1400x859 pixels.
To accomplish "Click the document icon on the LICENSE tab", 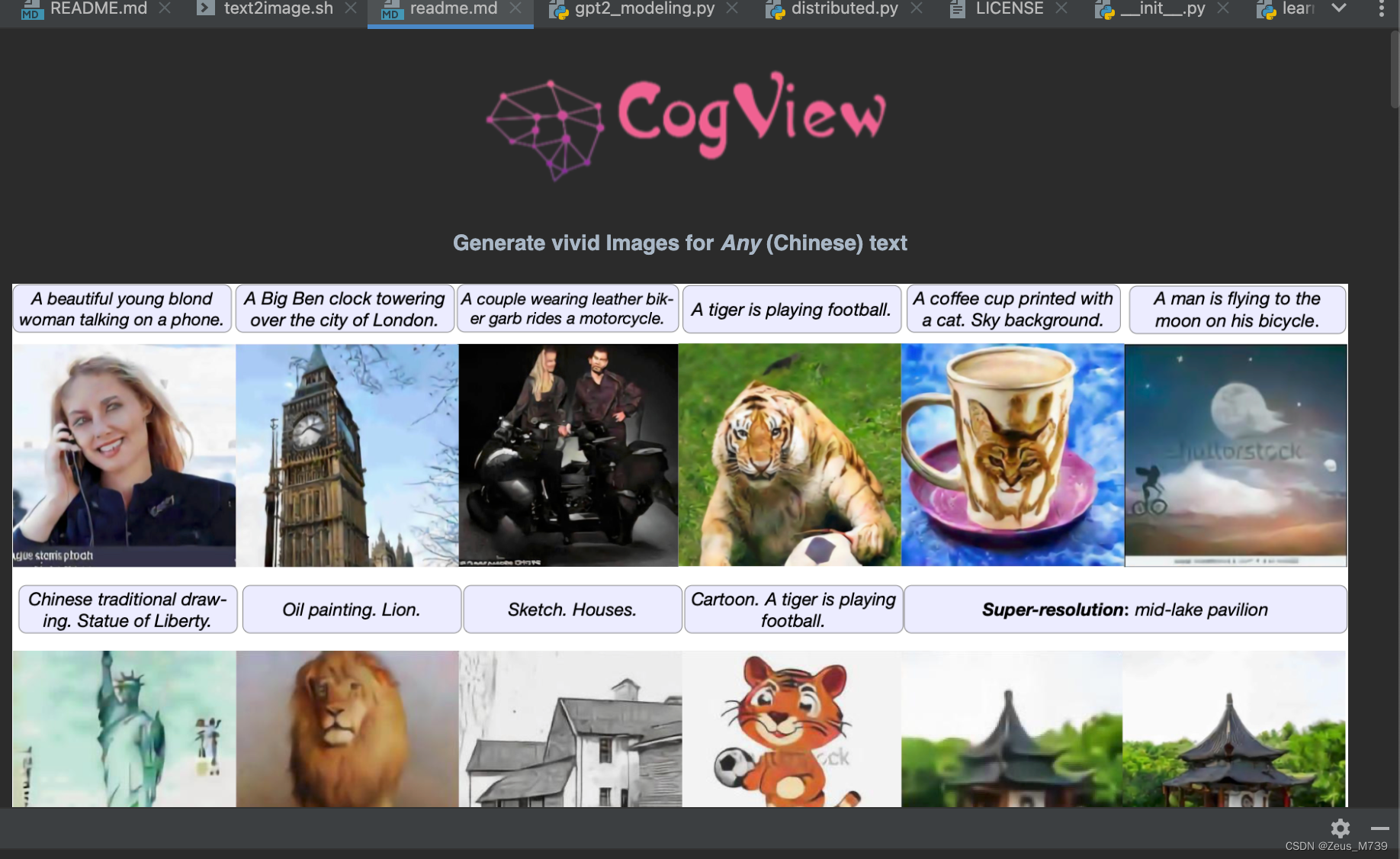I will [x=955, y=9].
